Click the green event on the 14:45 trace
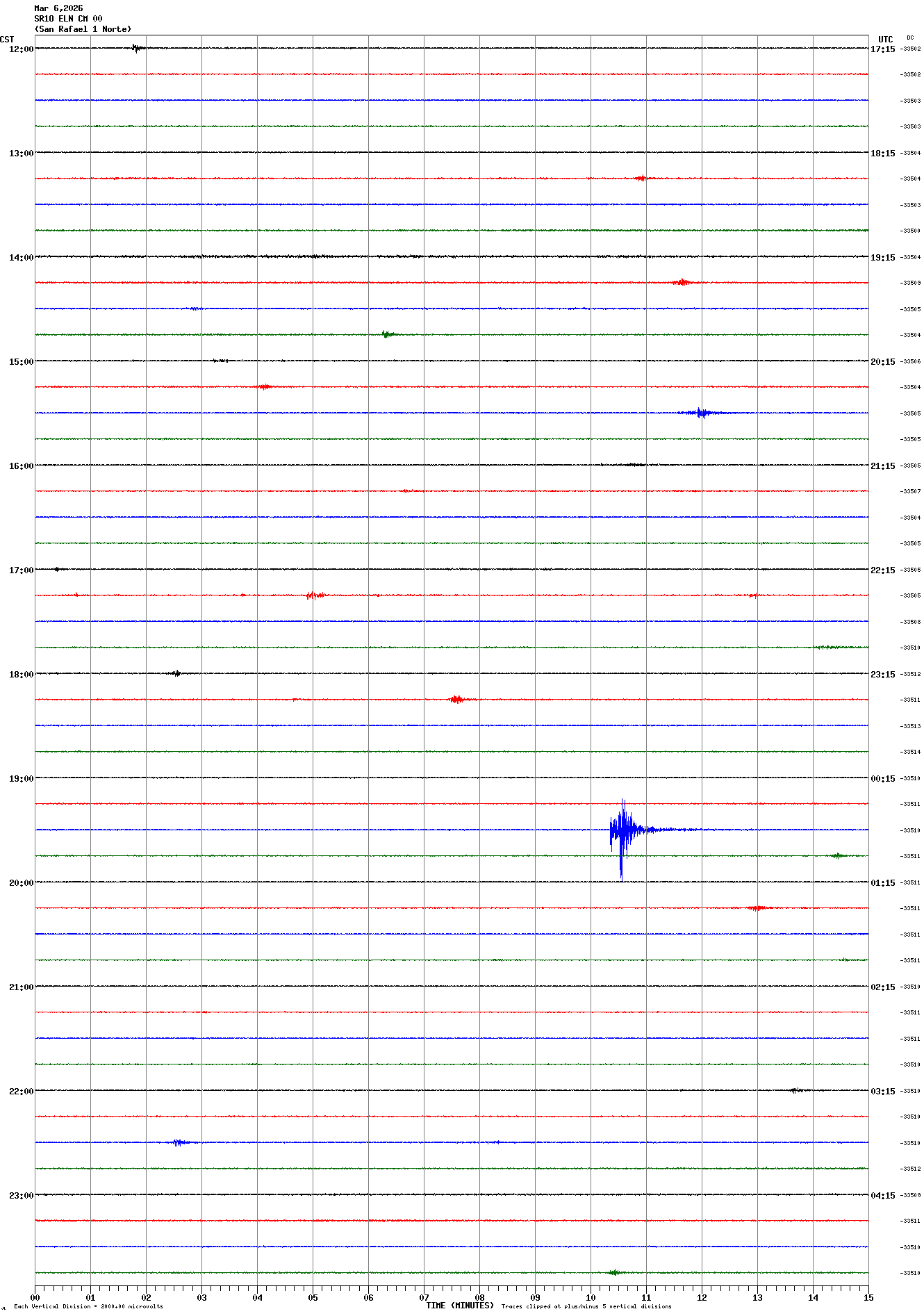Viewport: 924px width, 1316px height. pos(388,334)
